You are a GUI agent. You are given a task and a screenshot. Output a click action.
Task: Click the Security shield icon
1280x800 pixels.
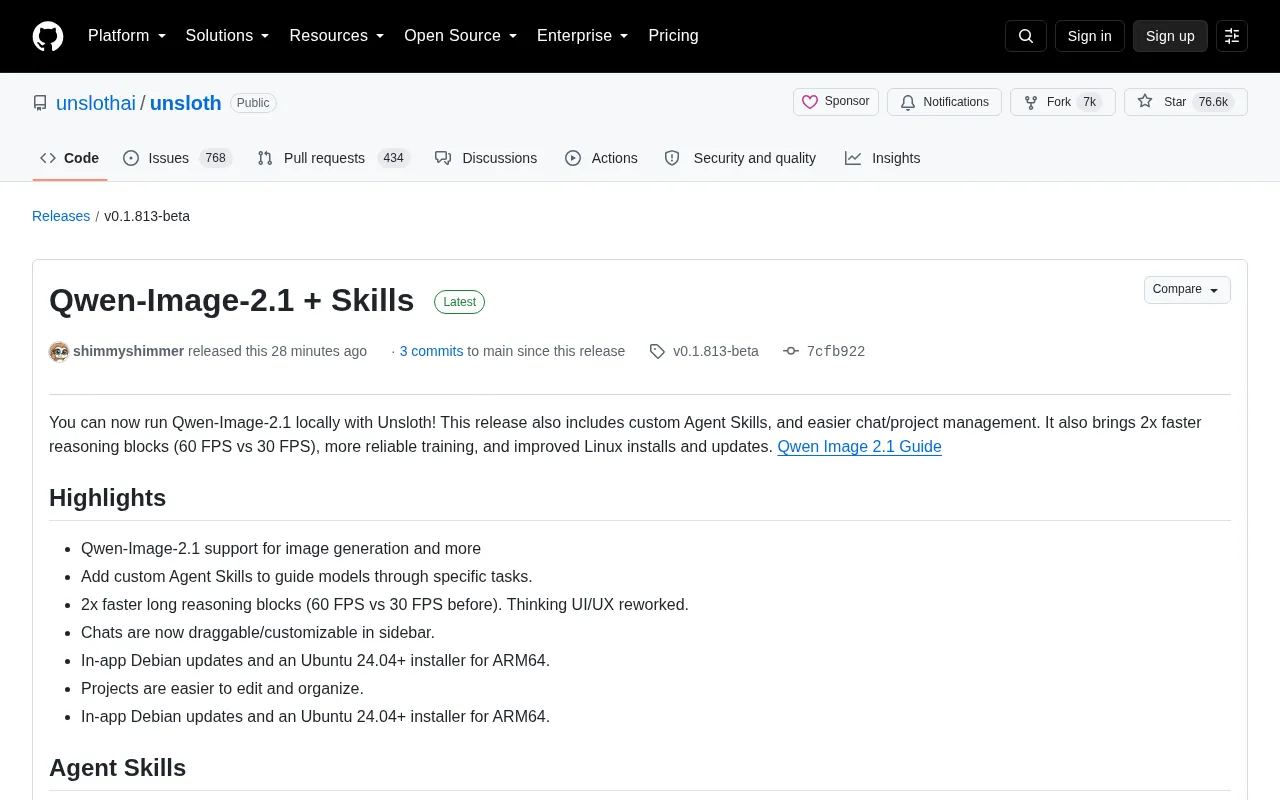click(x=672, y=158)
